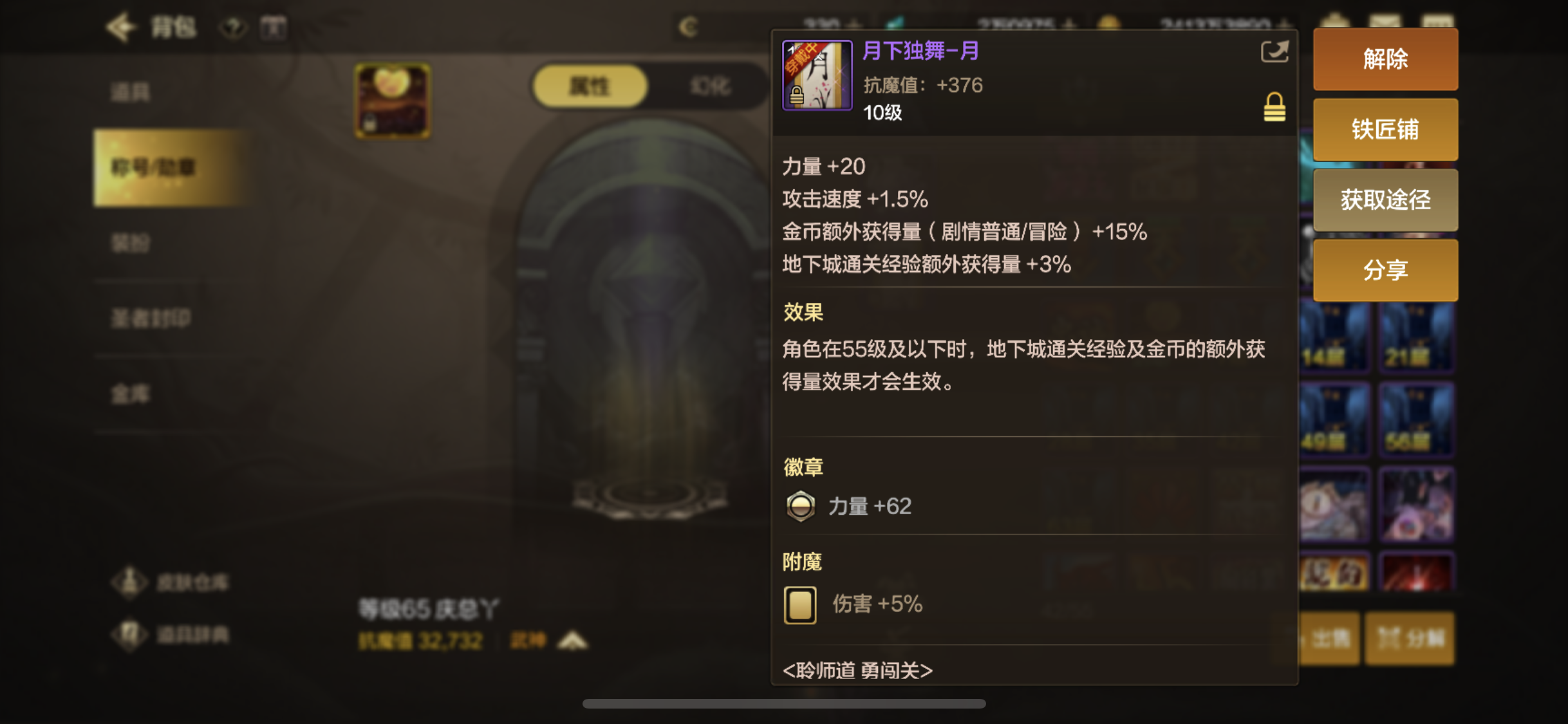Image resolution: width=1568 pixels, height=724 pixels.
Task: Tap the back arrow beside 背包
Action: click(122, 27)
